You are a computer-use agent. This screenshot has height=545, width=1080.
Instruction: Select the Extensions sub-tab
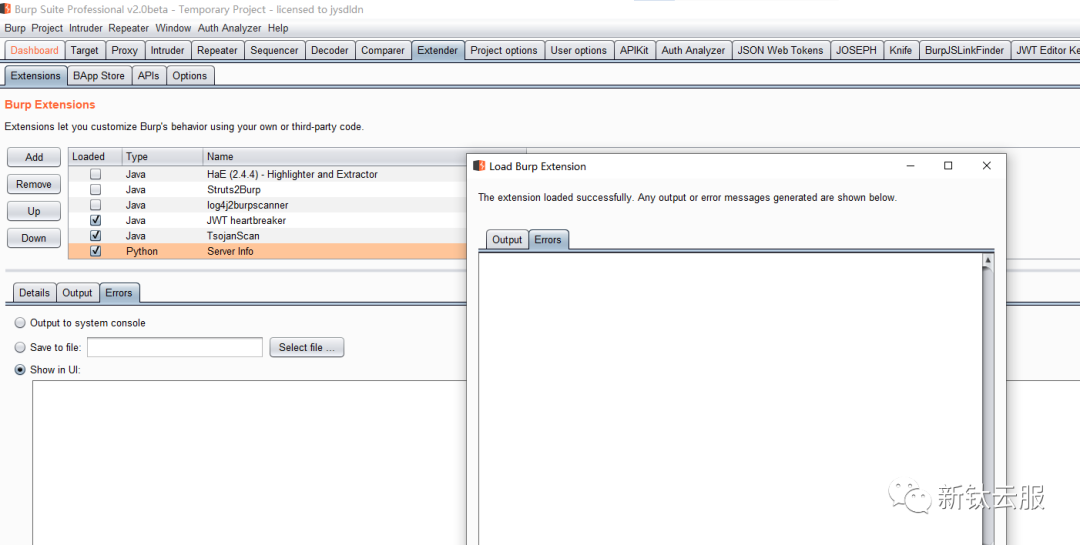pyautogui.click(x=35, y=76)
